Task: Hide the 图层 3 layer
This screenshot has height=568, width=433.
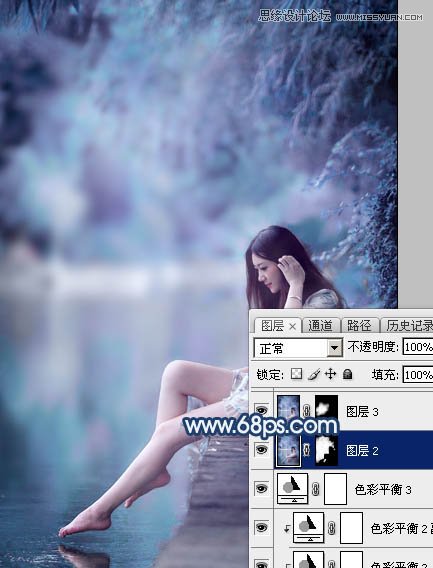Action: [262, 410]
